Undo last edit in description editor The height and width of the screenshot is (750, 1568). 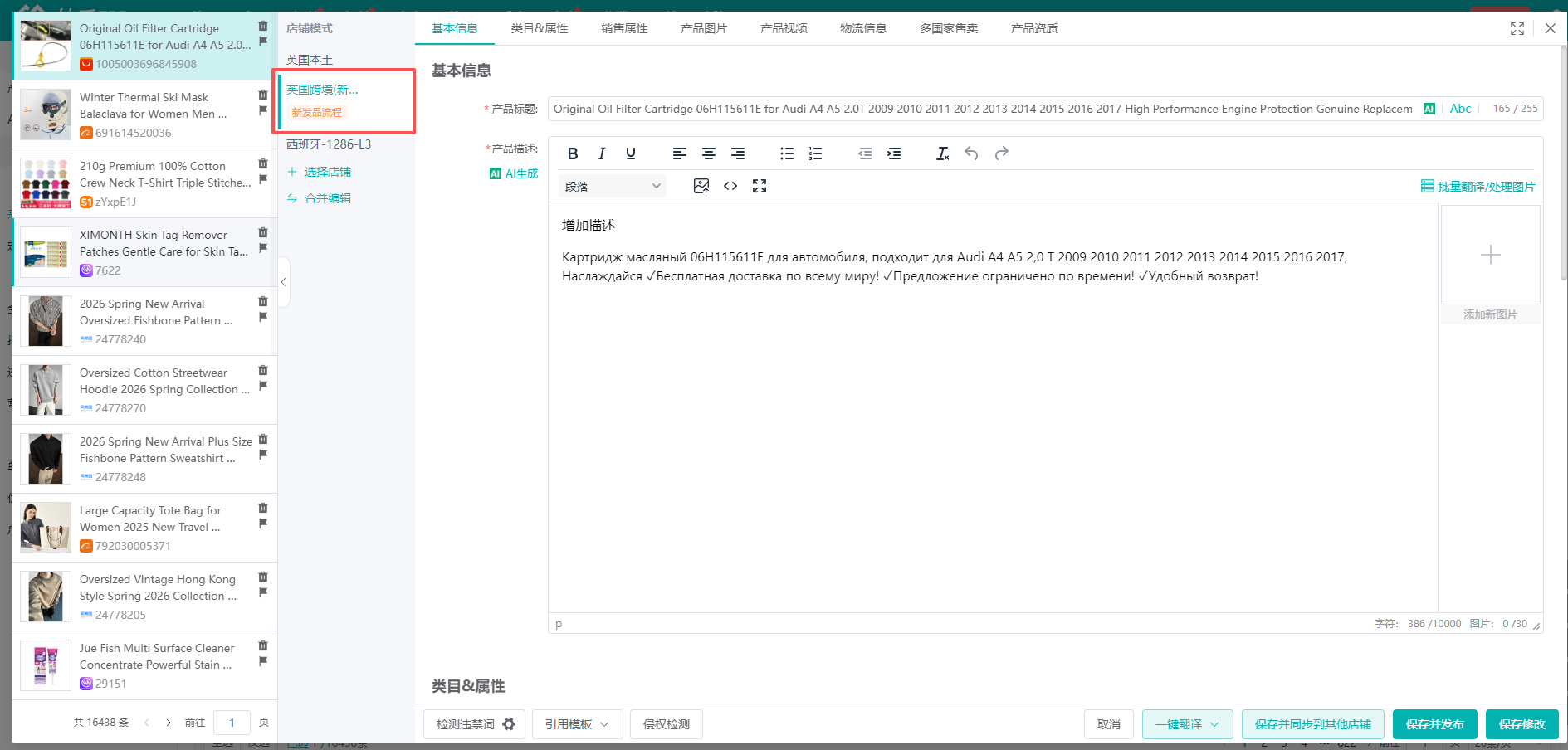[971, 153]
